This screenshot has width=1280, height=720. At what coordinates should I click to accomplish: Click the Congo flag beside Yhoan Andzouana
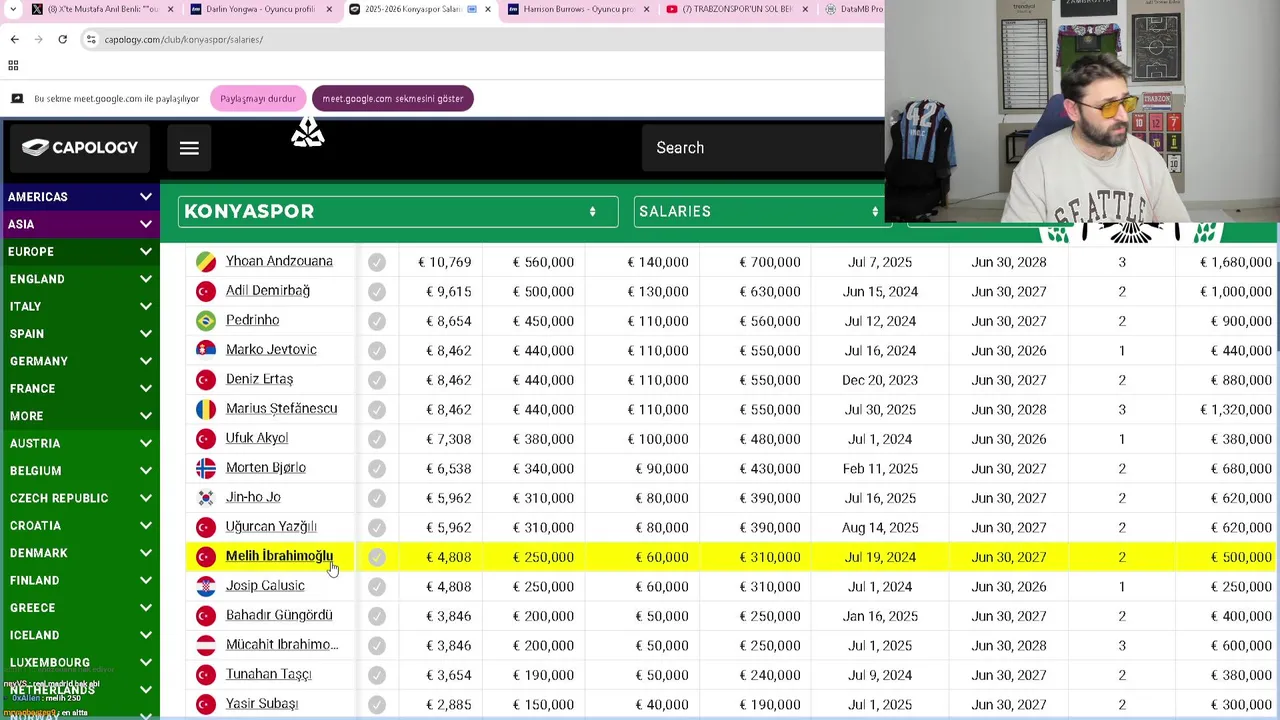click(x=206, y=262)
